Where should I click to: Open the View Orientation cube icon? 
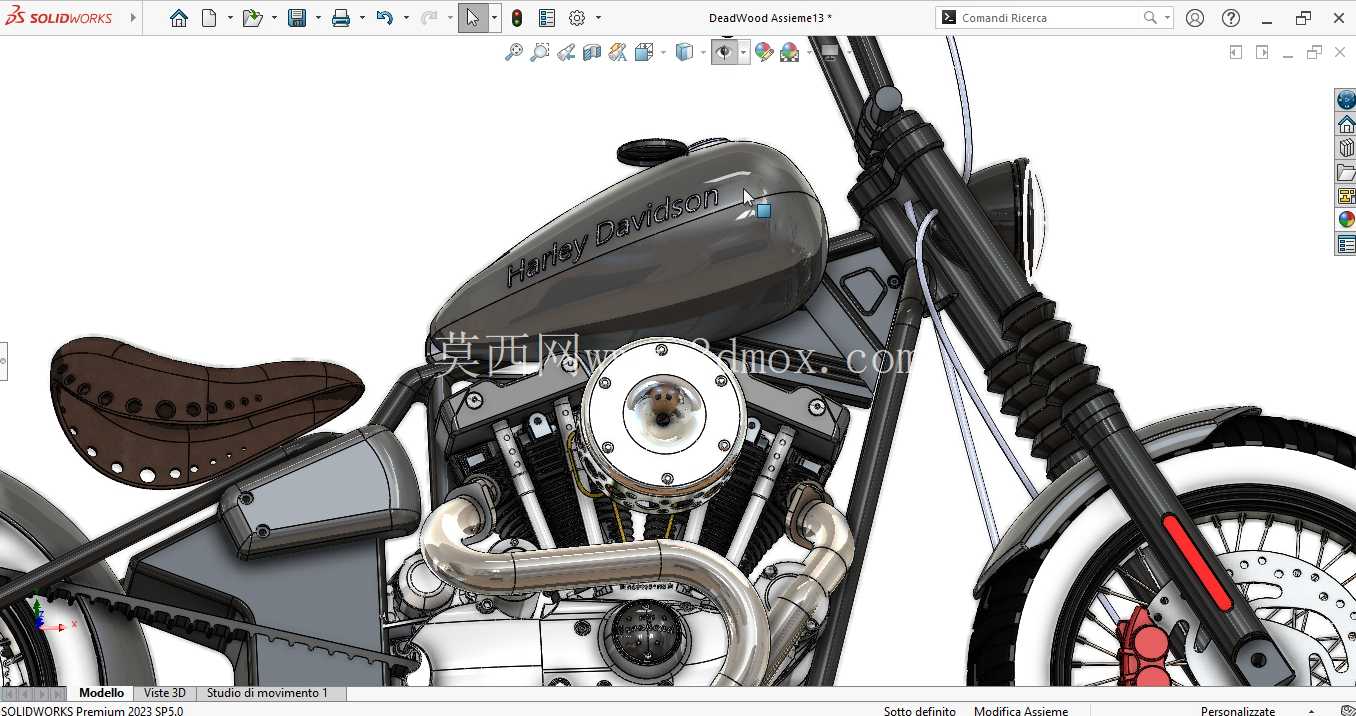[x=644, y=52]
